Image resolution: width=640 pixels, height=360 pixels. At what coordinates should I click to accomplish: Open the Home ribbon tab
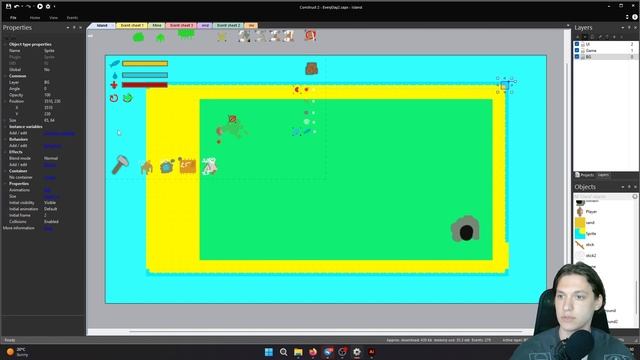pos(35,18)
